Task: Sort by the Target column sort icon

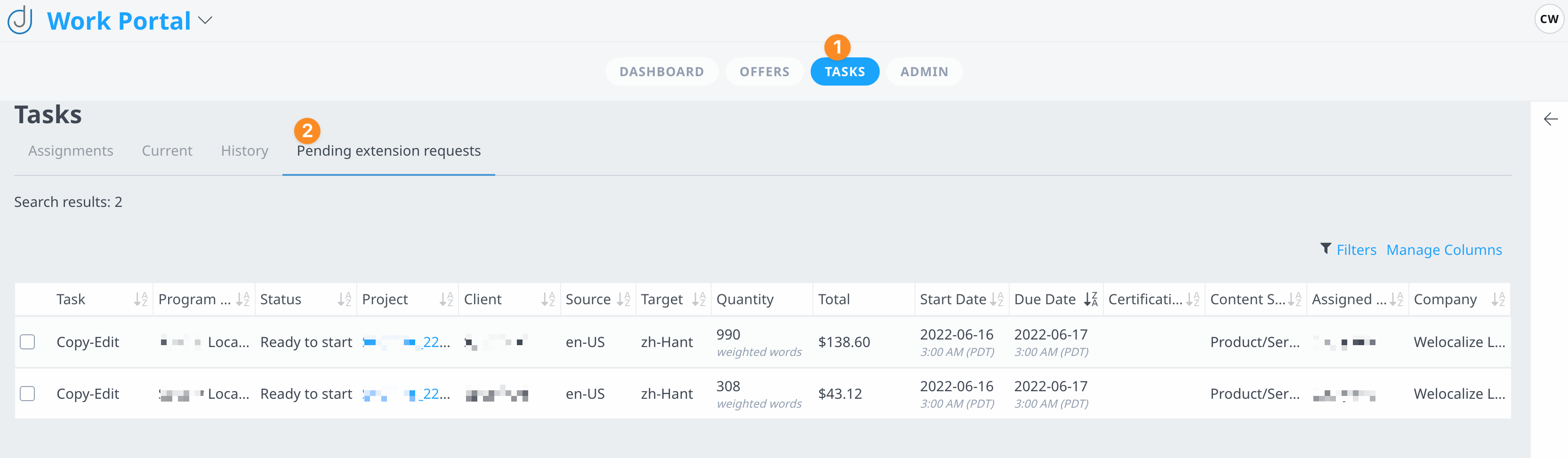Action: (x=699, y=299)
